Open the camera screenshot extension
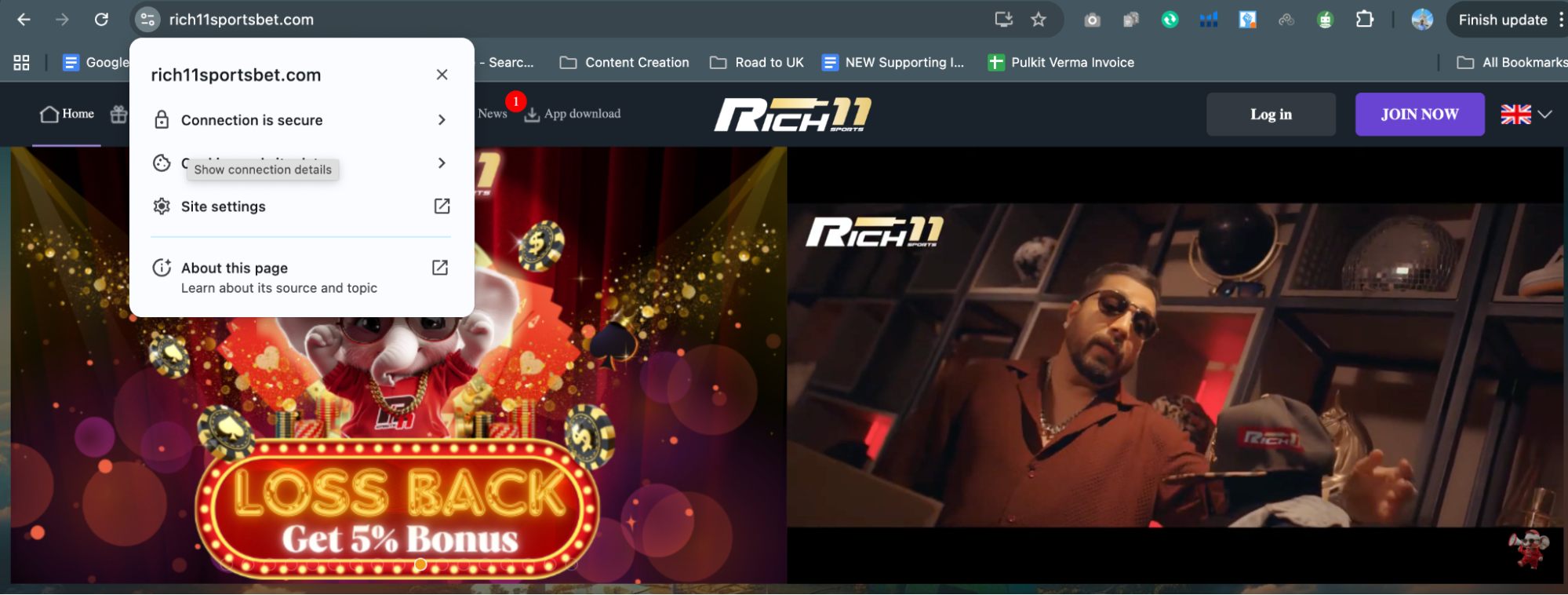The image size is (1568, 595). 1092,20
